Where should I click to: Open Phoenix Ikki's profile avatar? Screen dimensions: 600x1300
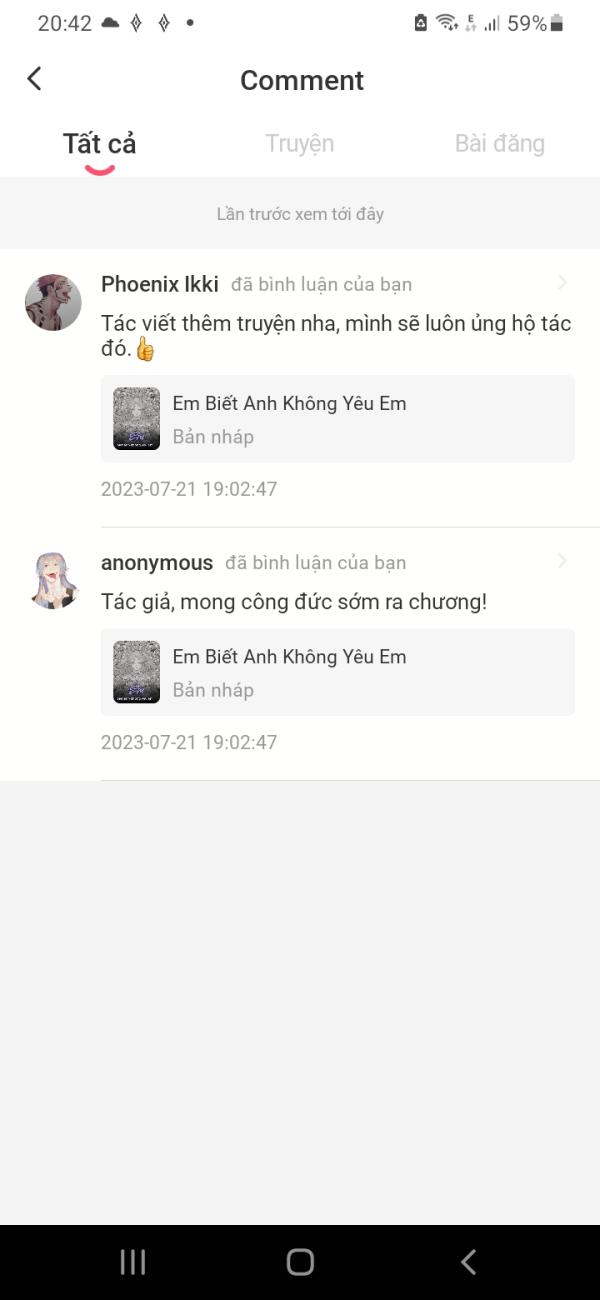click(53, 302)
